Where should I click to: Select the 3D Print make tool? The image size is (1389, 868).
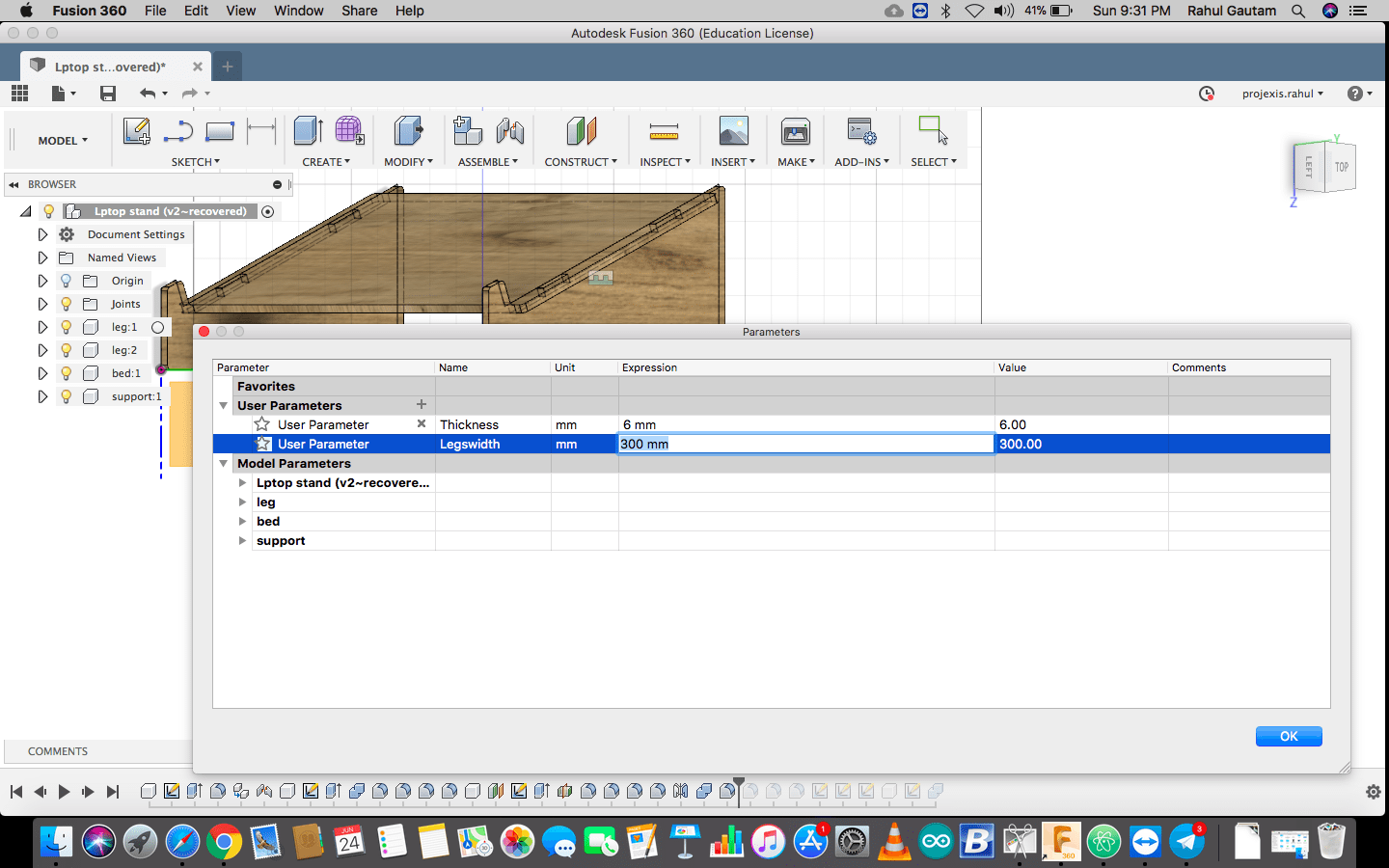click(x=796, y=130)
